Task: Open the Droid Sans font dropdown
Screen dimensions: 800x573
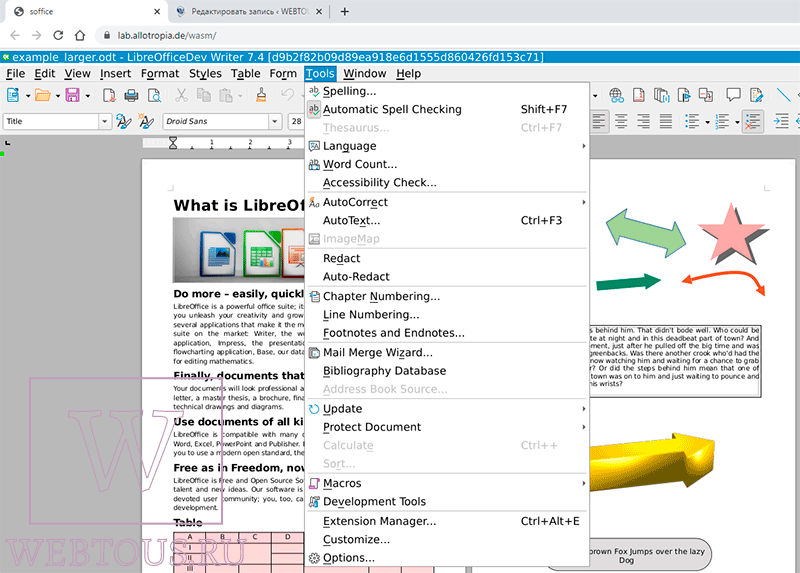Action: point(274,121)
